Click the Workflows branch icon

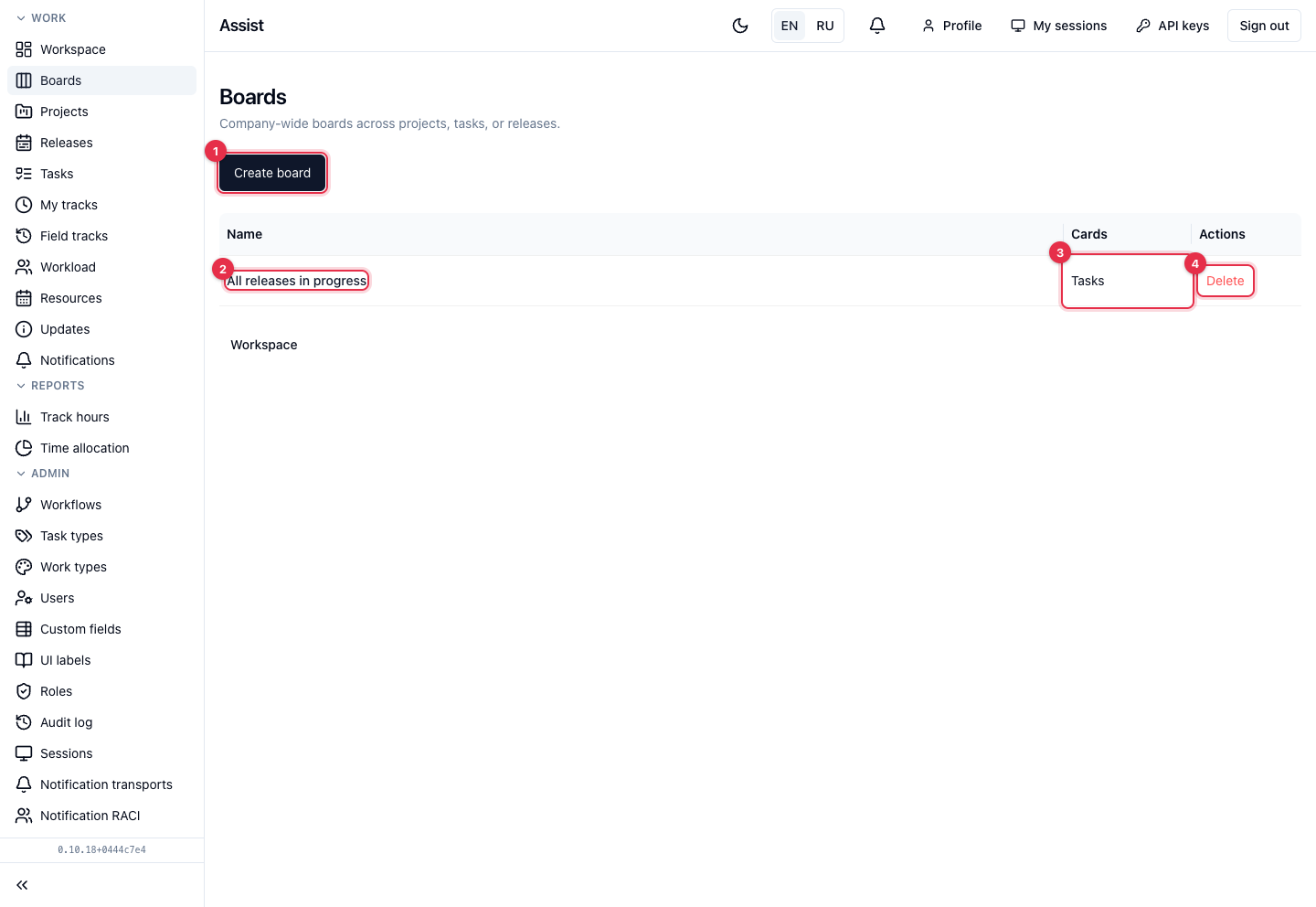tap(24, 505)
